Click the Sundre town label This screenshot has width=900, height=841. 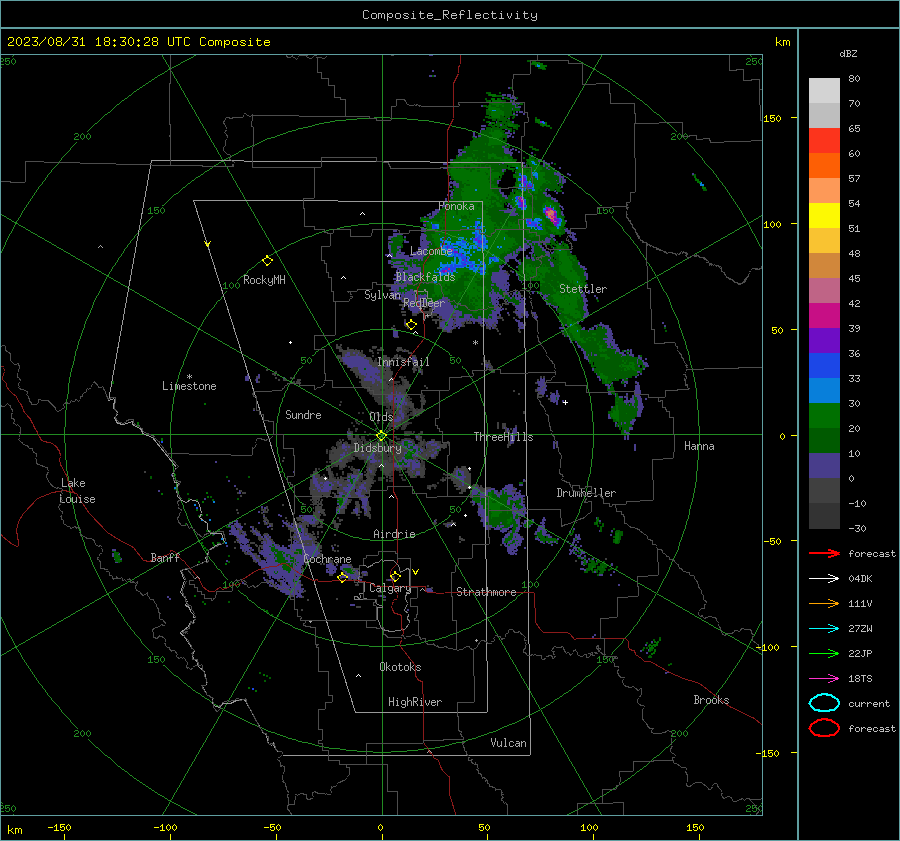click(x=303, y=414)
